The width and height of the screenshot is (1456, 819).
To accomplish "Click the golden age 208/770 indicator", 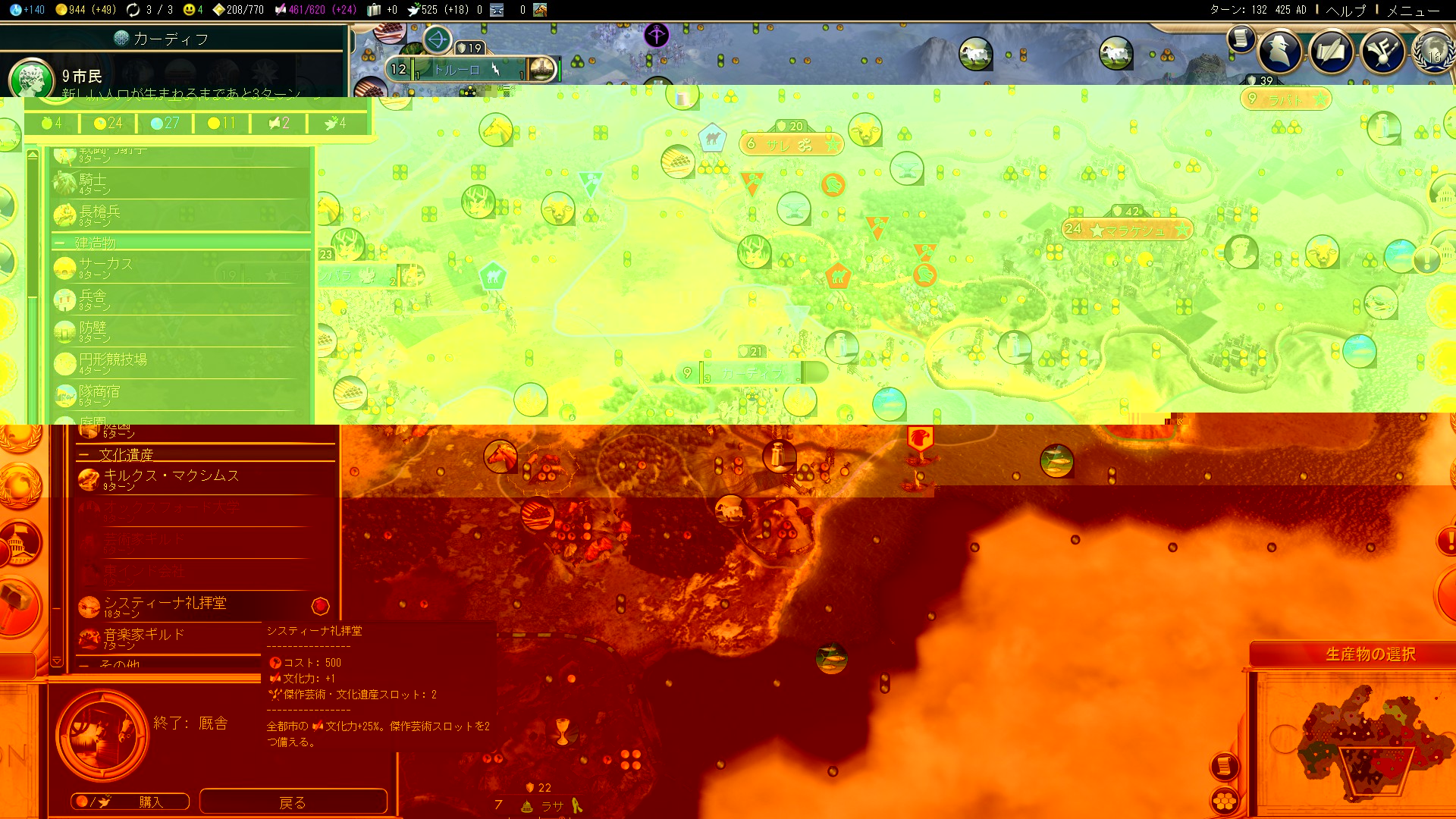I will 238,10.
